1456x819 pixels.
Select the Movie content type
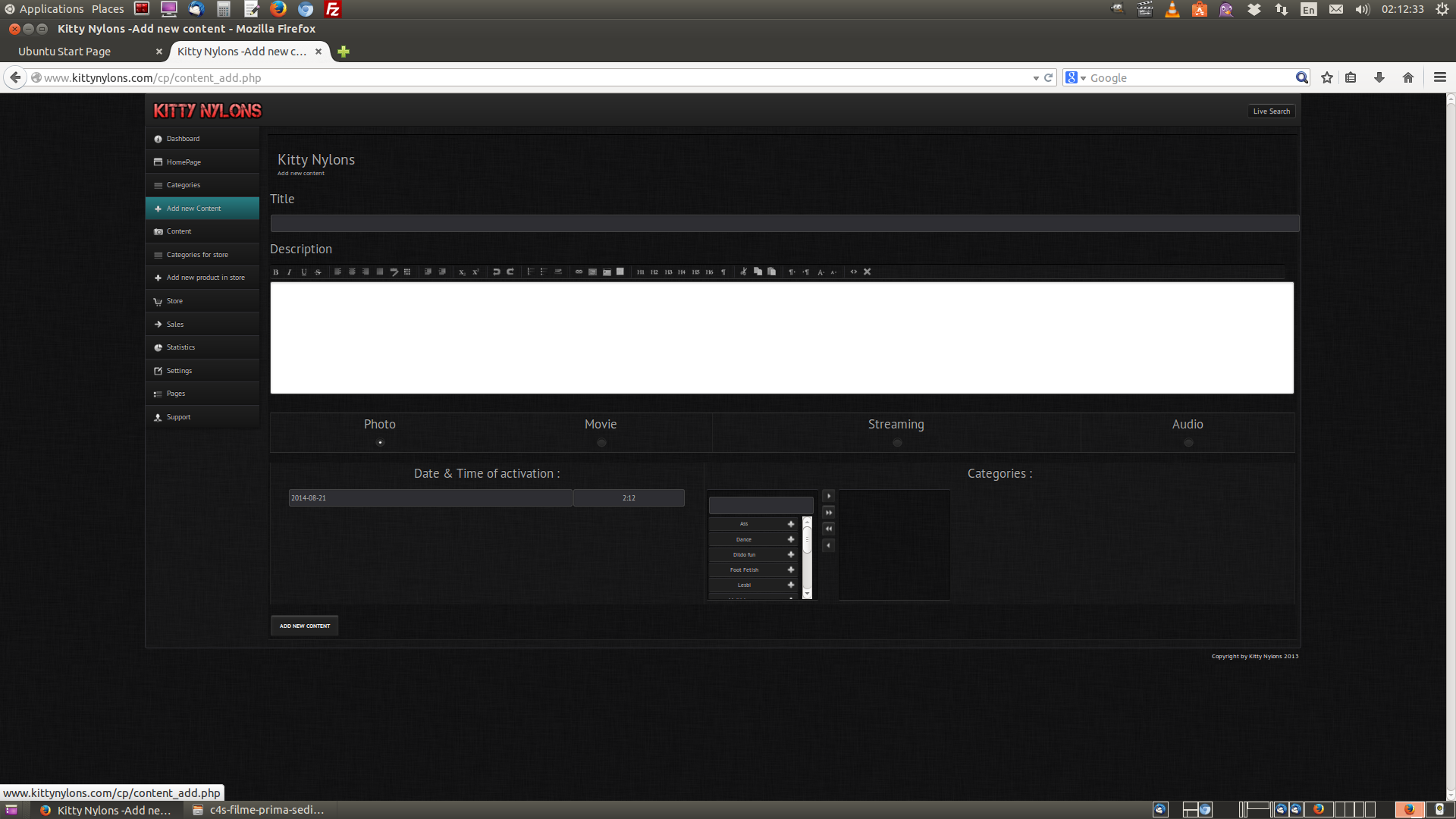pos(601,443)
